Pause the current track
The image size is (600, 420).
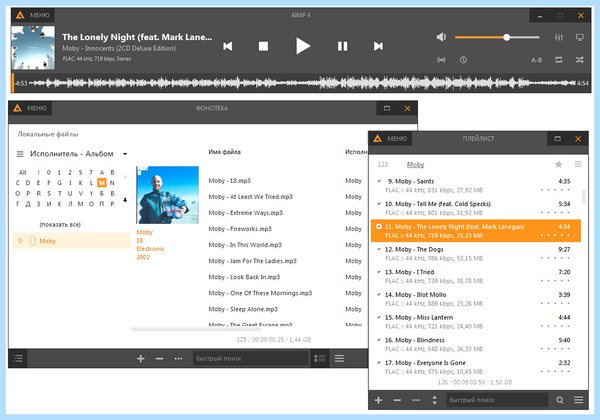click(x=342, y=46)
